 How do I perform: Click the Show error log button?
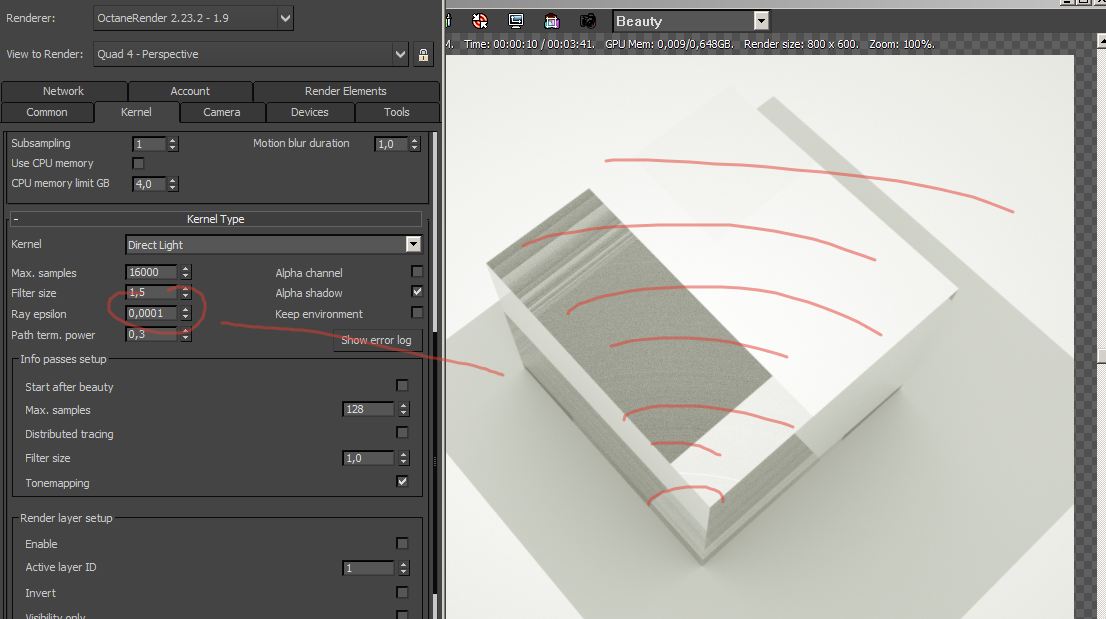click(377, 340)
